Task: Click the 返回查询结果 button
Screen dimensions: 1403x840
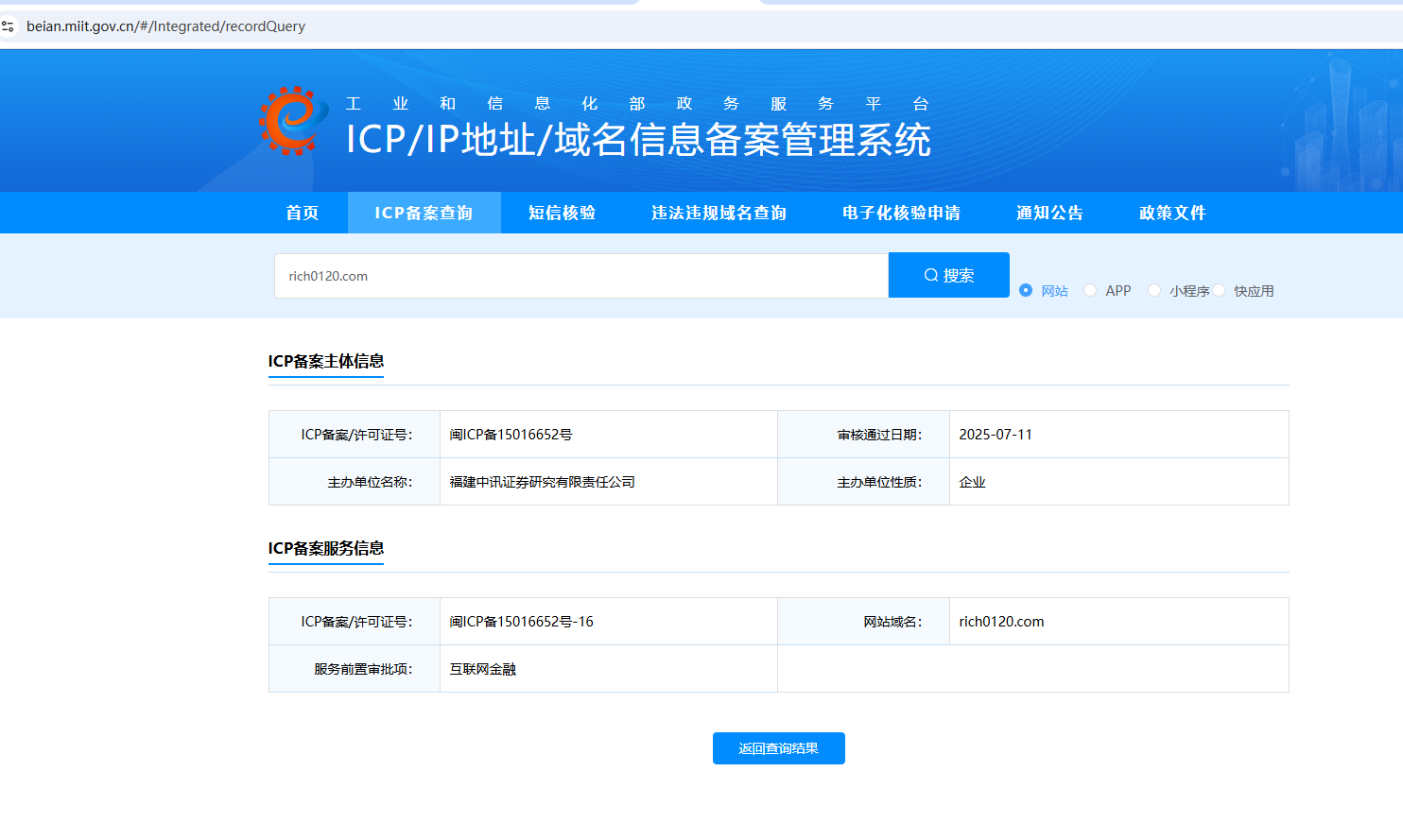Action: point(779,748)
